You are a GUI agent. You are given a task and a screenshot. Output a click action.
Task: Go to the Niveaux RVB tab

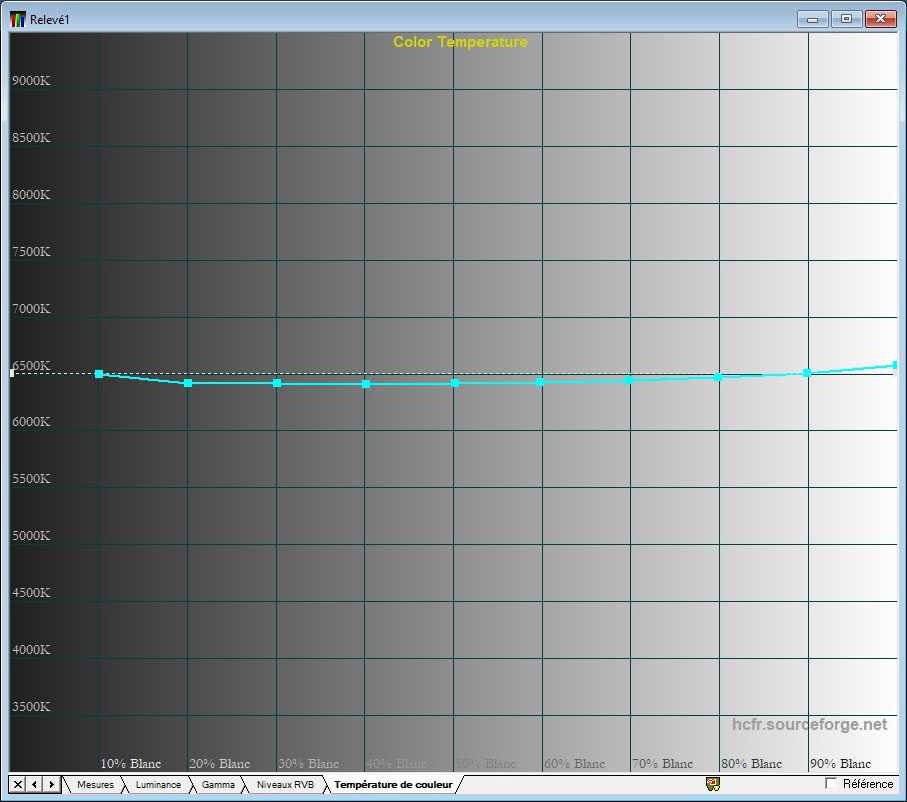click(x=285, y=785)
